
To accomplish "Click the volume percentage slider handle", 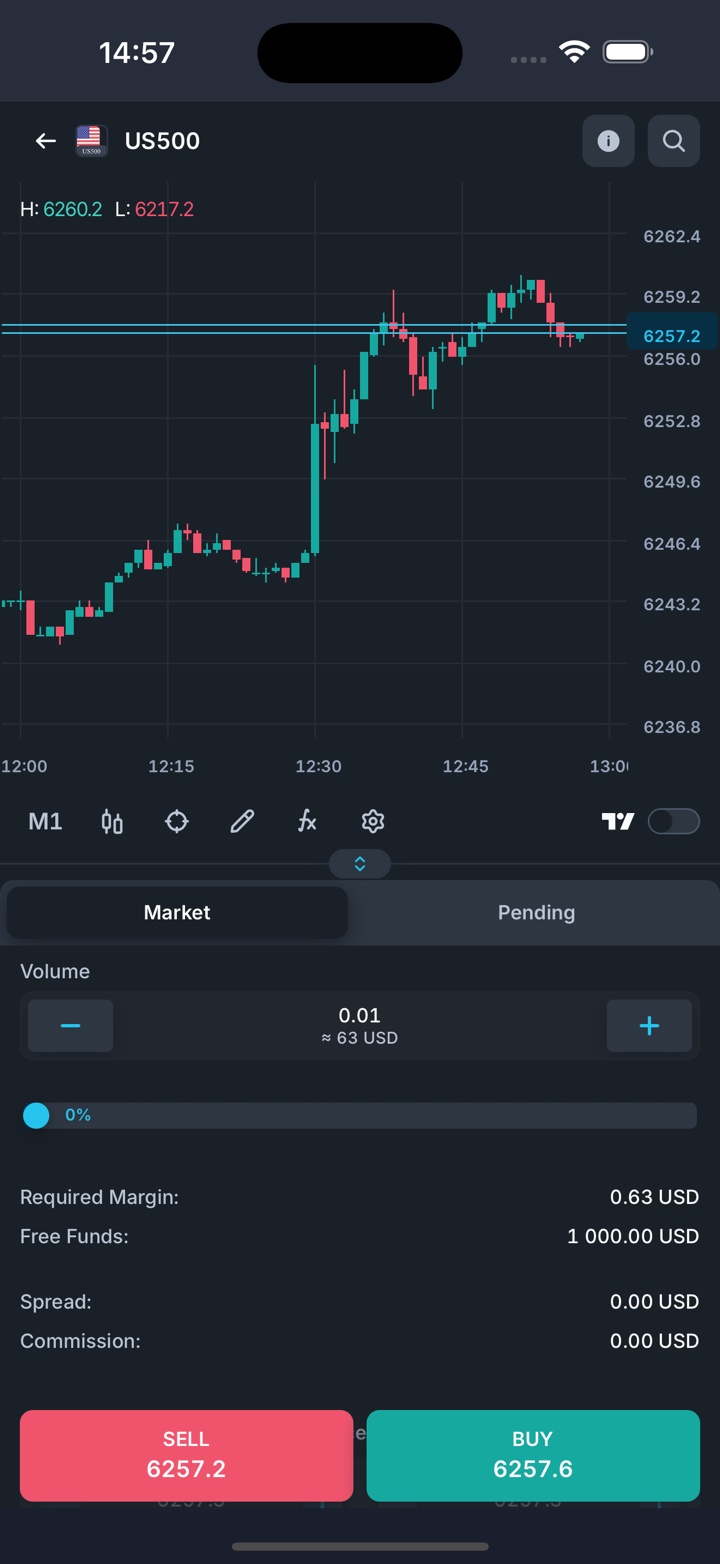I will [36, 1115].
